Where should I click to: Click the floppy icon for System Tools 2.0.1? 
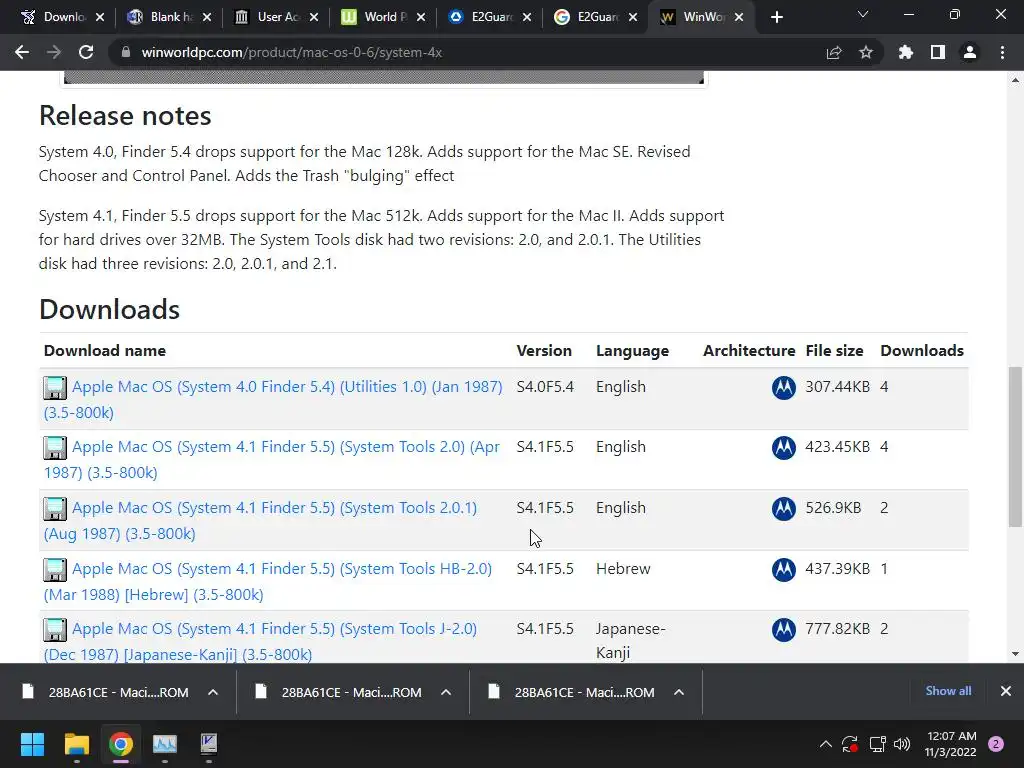55,508
